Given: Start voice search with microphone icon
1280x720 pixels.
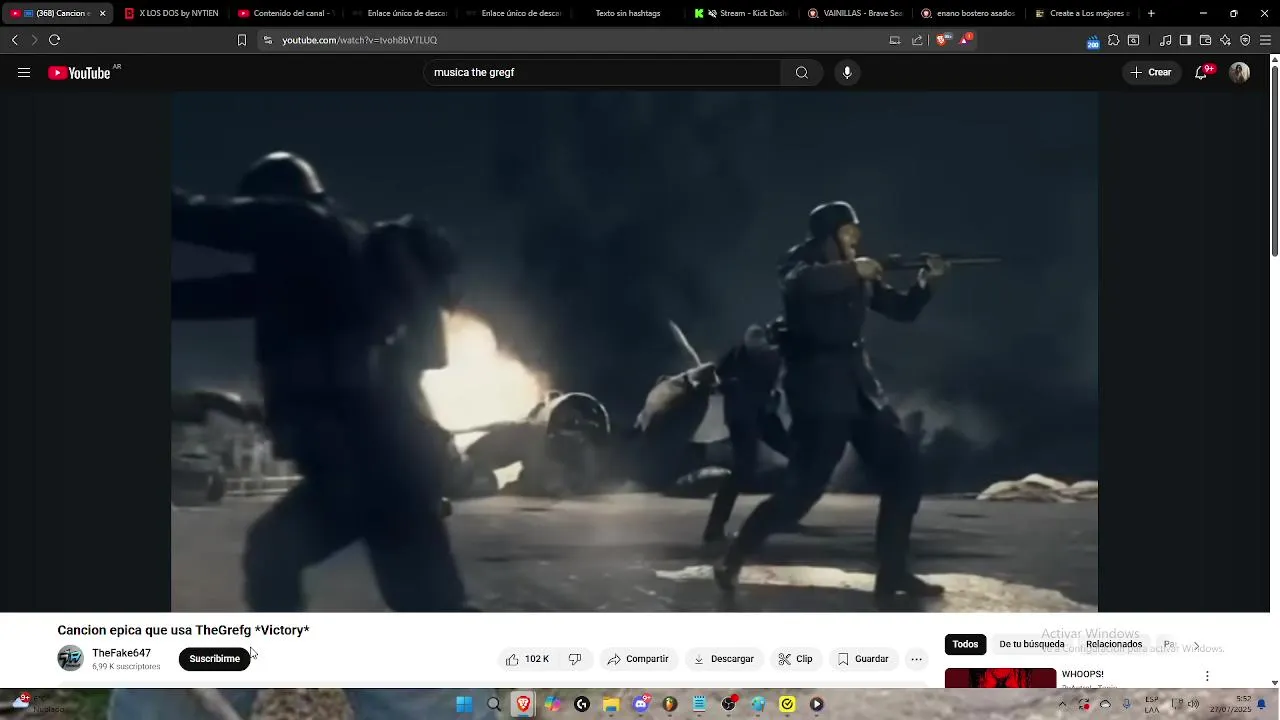Looking at the screenshot, I should click(847, 73).
